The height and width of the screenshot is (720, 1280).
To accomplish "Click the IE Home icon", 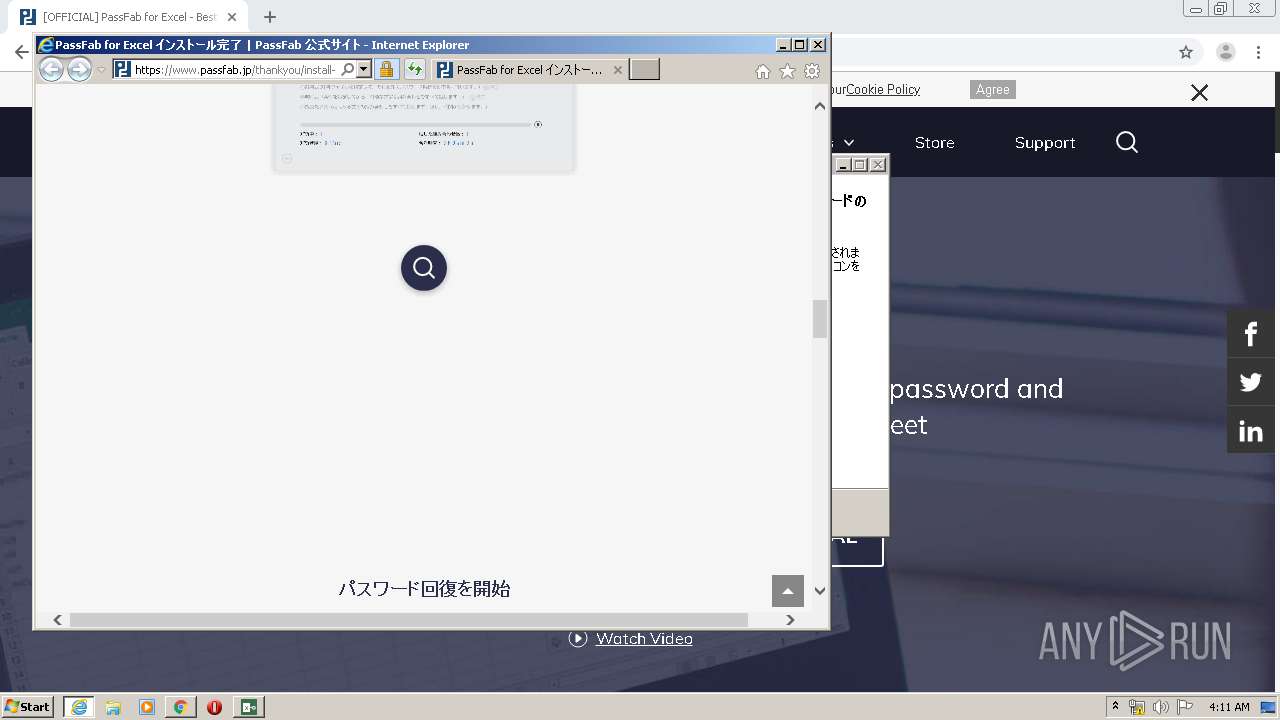I will point(762,71).
